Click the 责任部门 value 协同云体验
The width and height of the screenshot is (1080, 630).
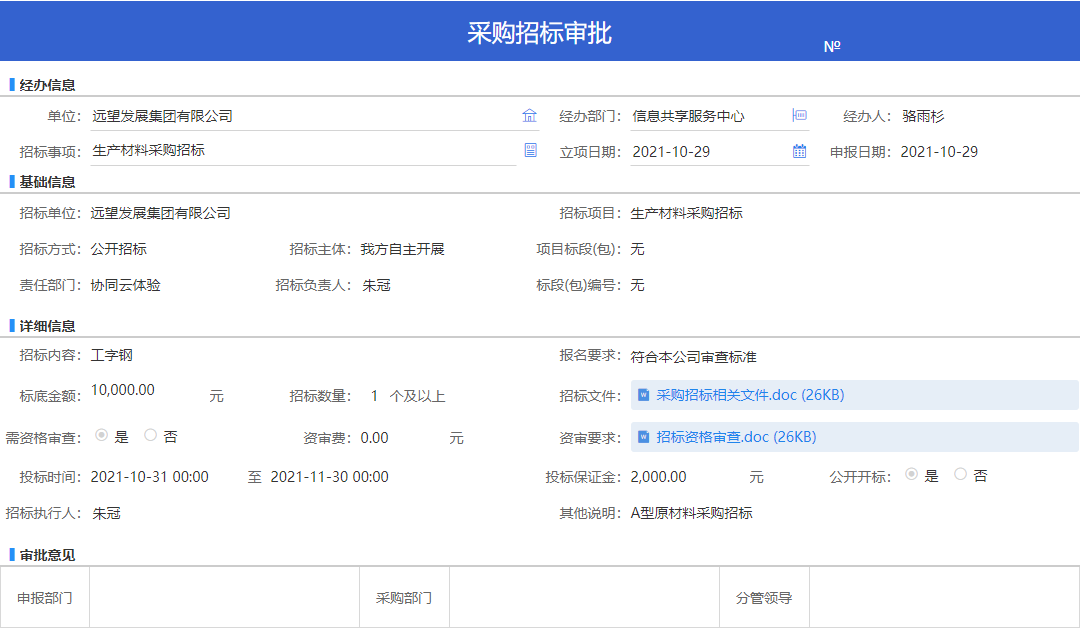(x=125, y=285)
